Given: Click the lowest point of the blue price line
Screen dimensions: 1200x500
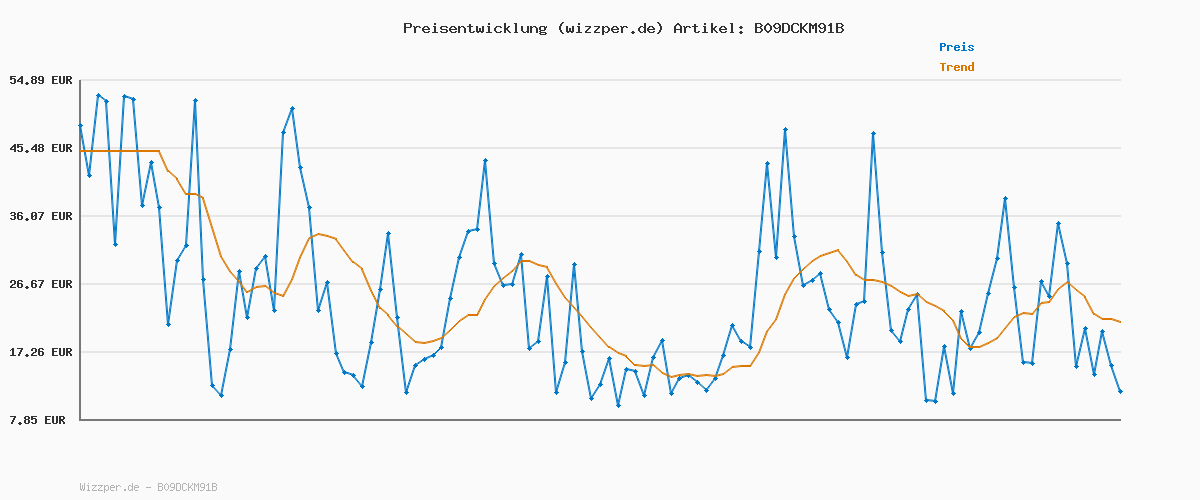Looking at the screenshot, I should 618,405.
